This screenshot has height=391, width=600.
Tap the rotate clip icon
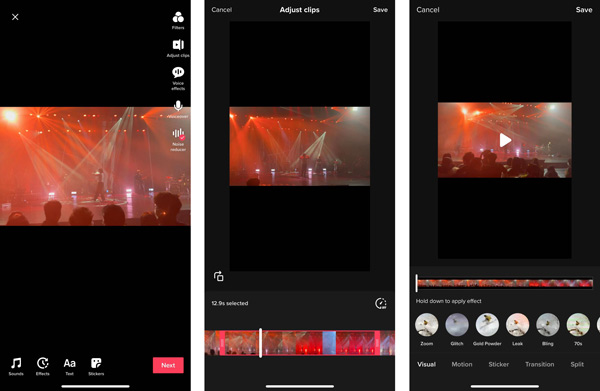coord(218,276)
